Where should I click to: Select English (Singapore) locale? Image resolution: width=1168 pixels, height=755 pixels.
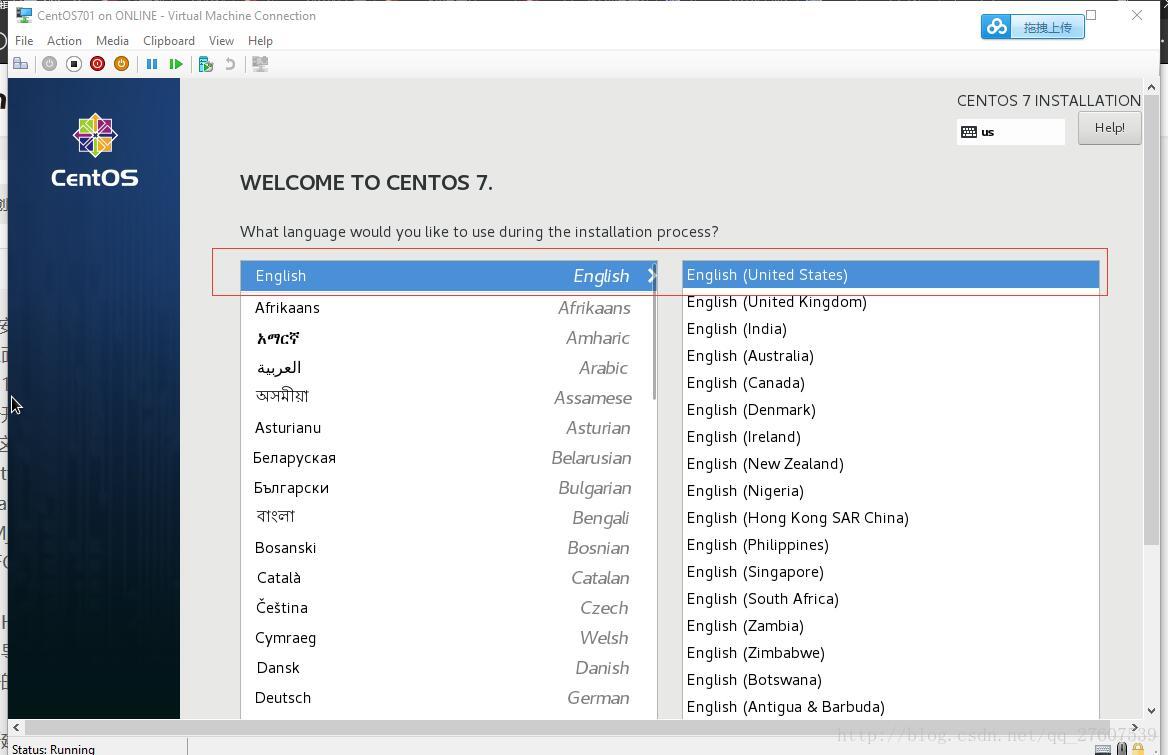(890, 572)
